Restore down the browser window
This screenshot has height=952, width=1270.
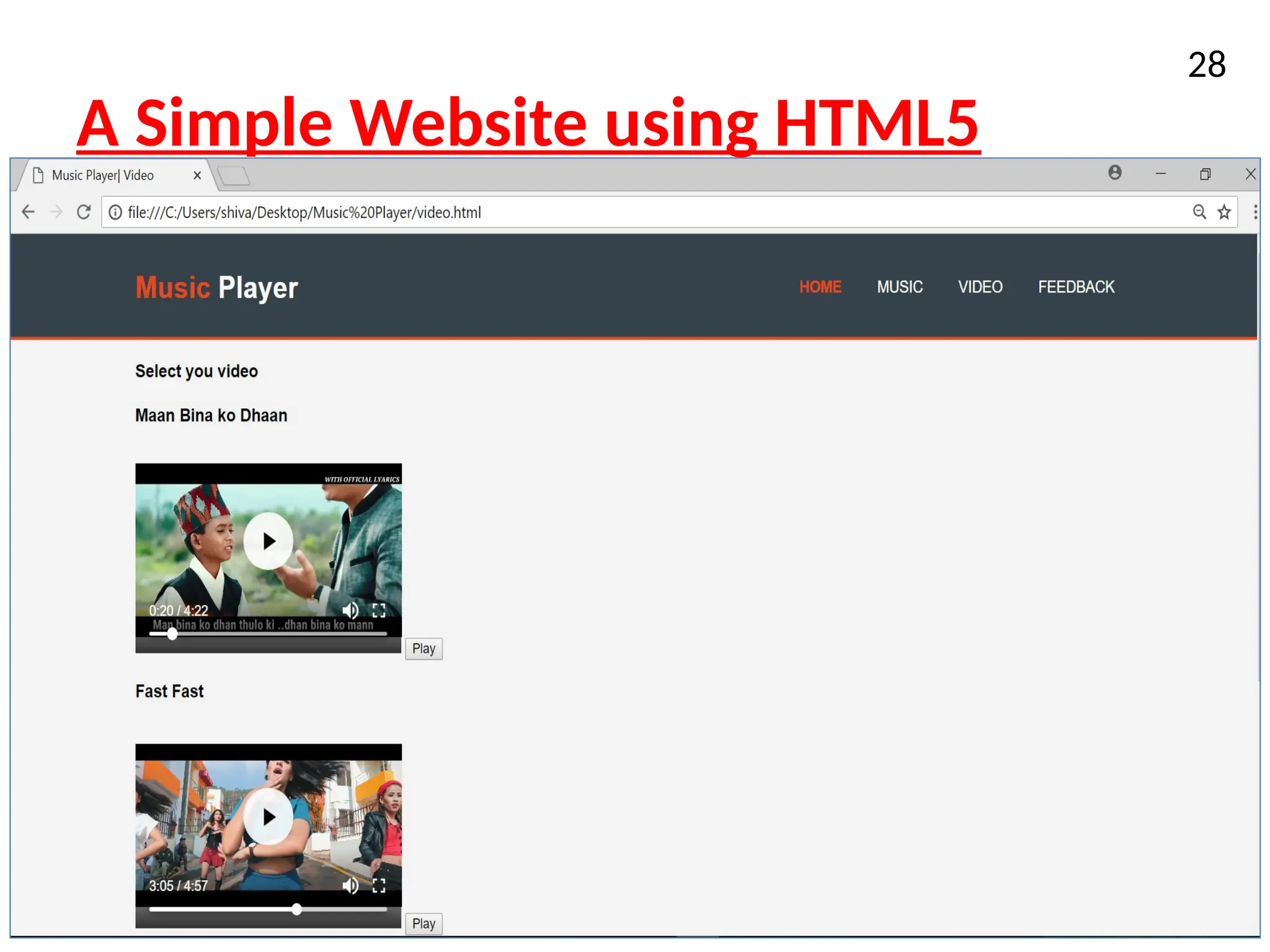1206,174
